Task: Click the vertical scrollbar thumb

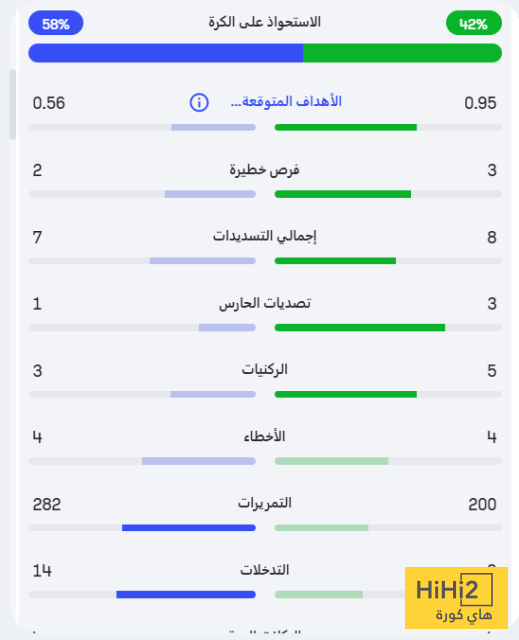Action: tap(13, 104)
